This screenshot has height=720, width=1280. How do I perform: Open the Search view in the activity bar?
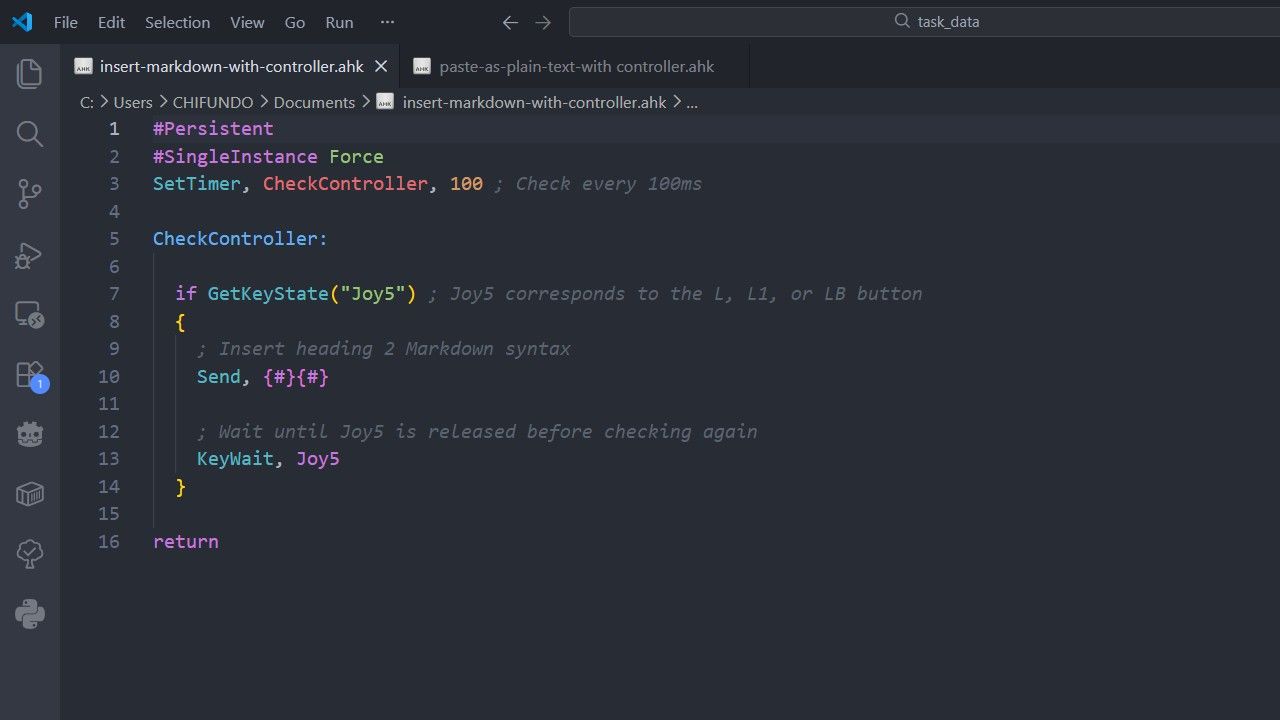pos(30,134)
